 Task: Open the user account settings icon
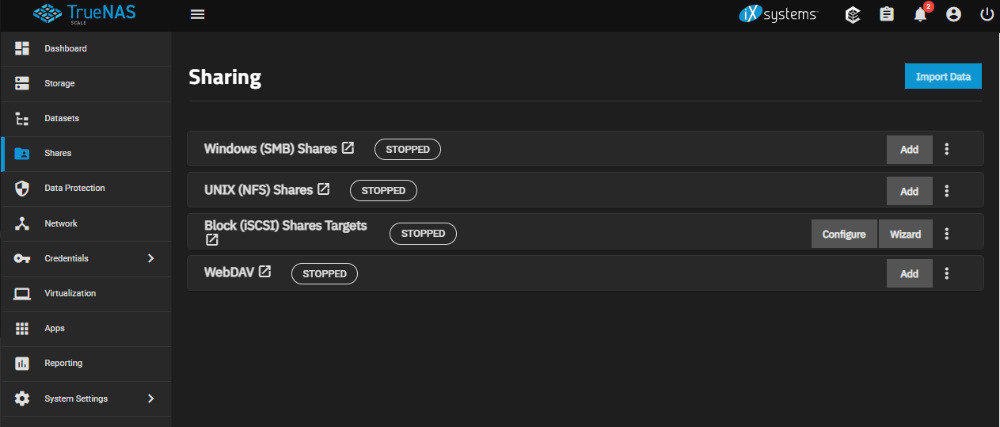953,14
